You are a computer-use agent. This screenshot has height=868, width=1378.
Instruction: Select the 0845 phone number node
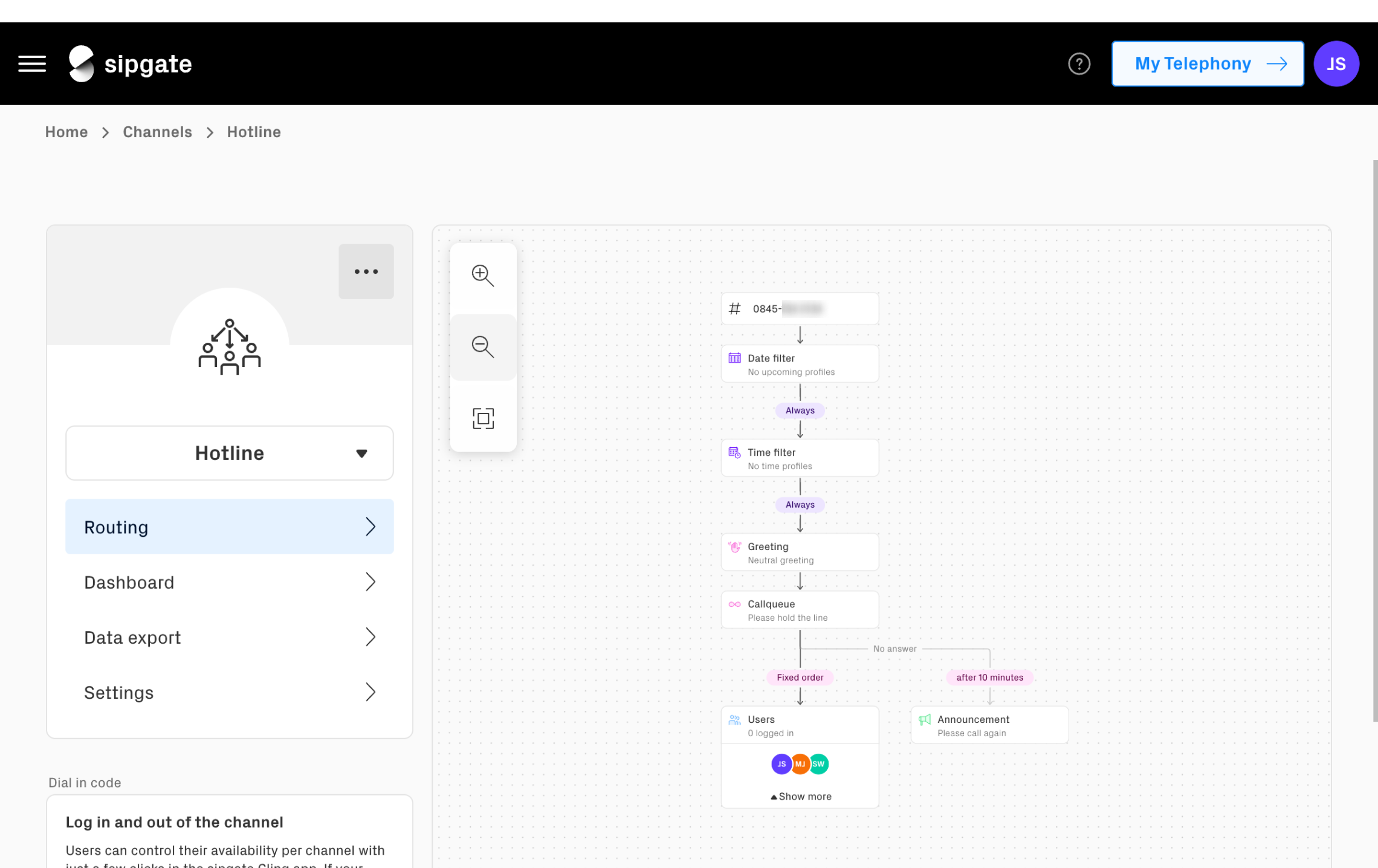point(800,308)
